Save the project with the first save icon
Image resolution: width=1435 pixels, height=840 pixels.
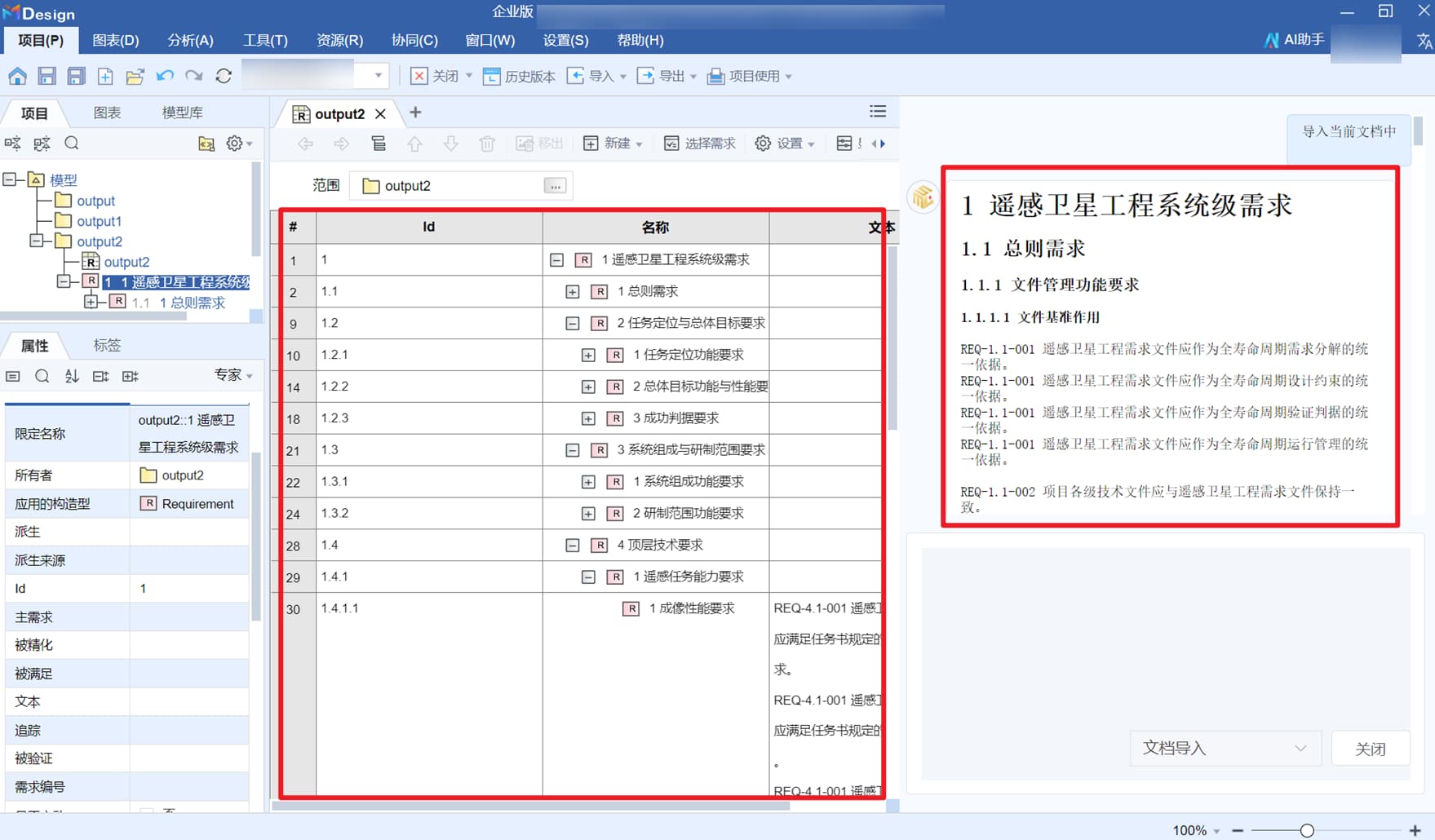point(47,77)
